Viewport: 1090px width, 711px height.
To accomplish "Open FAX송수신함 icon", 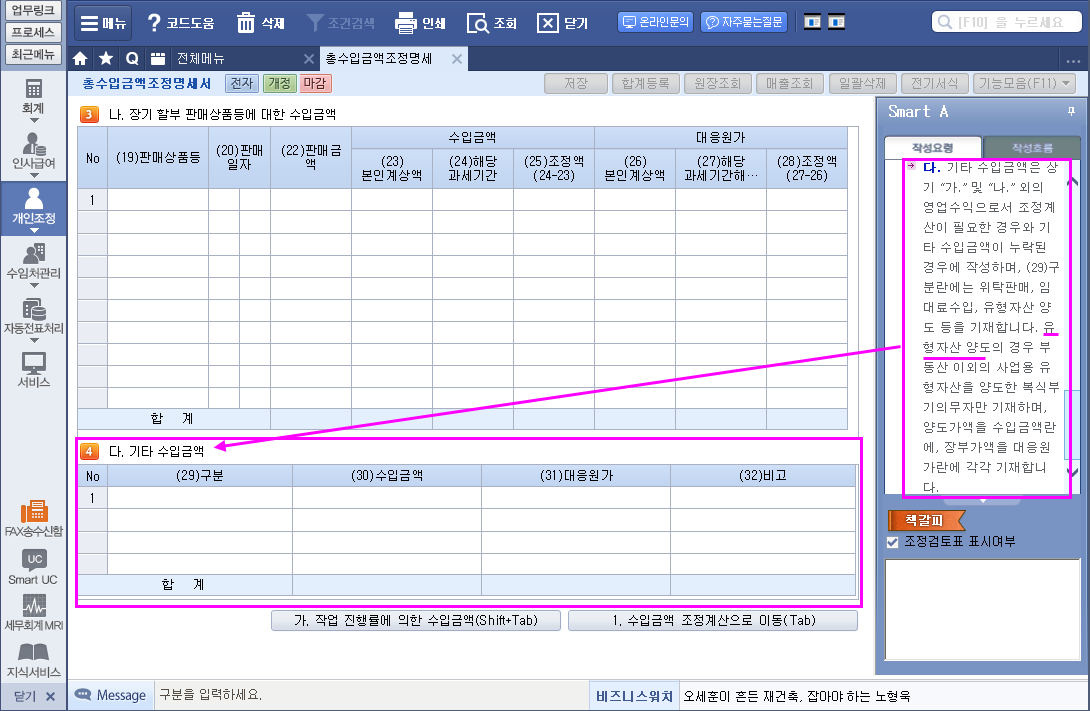I will pos(33,518).
